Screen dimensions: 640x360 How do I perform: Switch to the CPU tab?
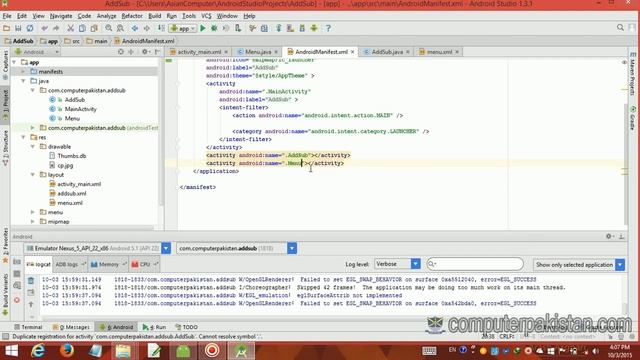click(x=145, y=264)
